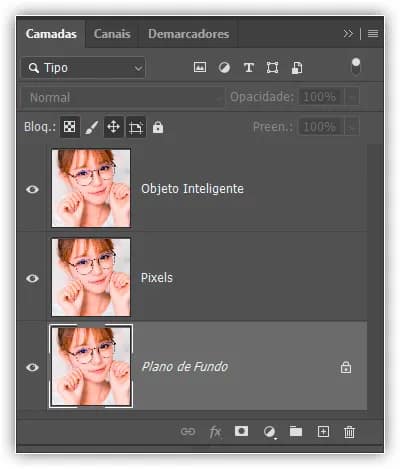400x469 pixels.
Task: Create new fill or adjustment layer icon
Action: [x=269, y=432]
